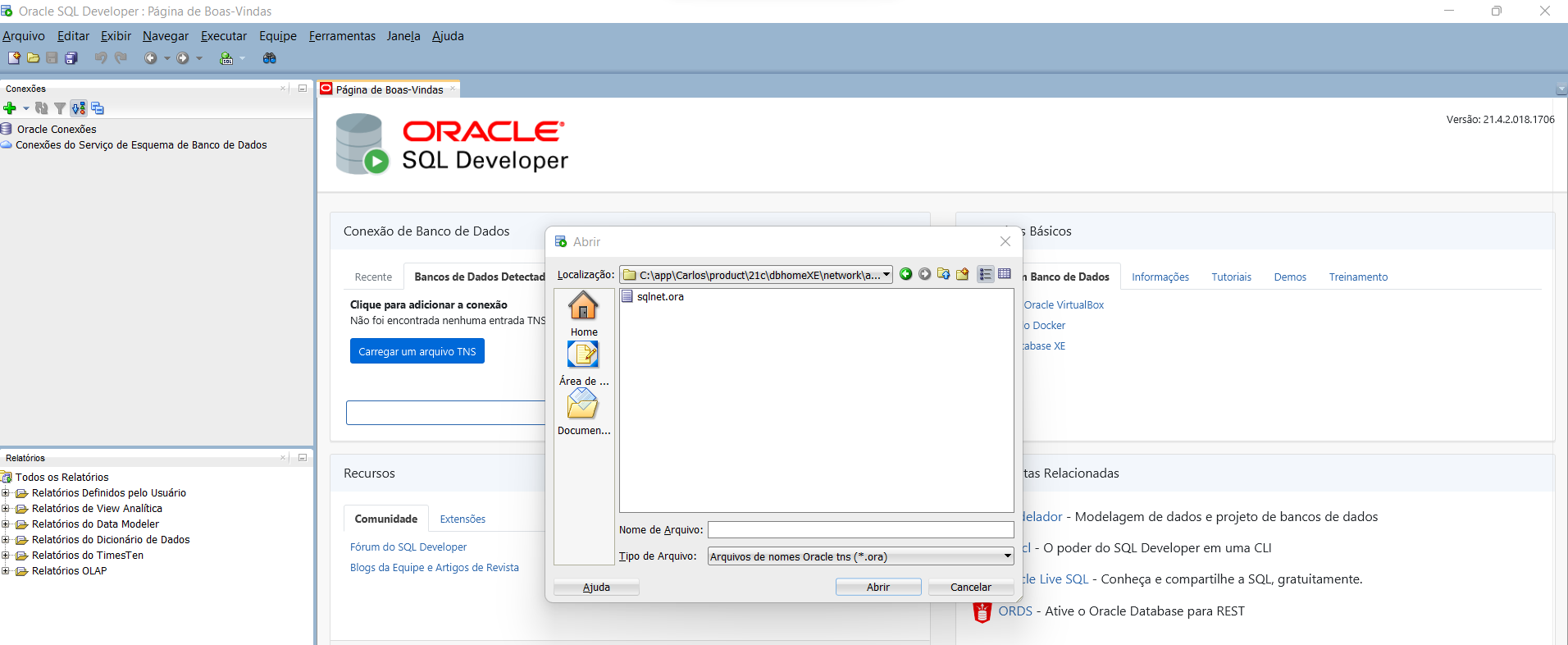Expand Relatórios do TimesTen node

coord(6,556)
